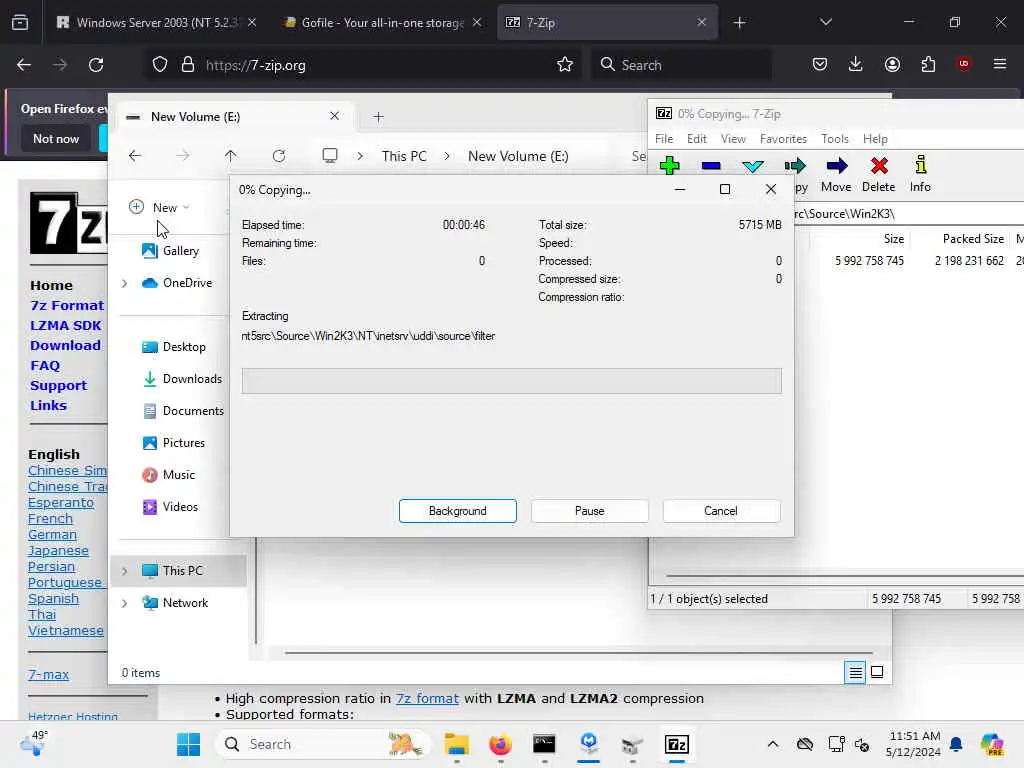Open Tools menu in 7-Zip
1024x768 pixels.
[835, 138]
